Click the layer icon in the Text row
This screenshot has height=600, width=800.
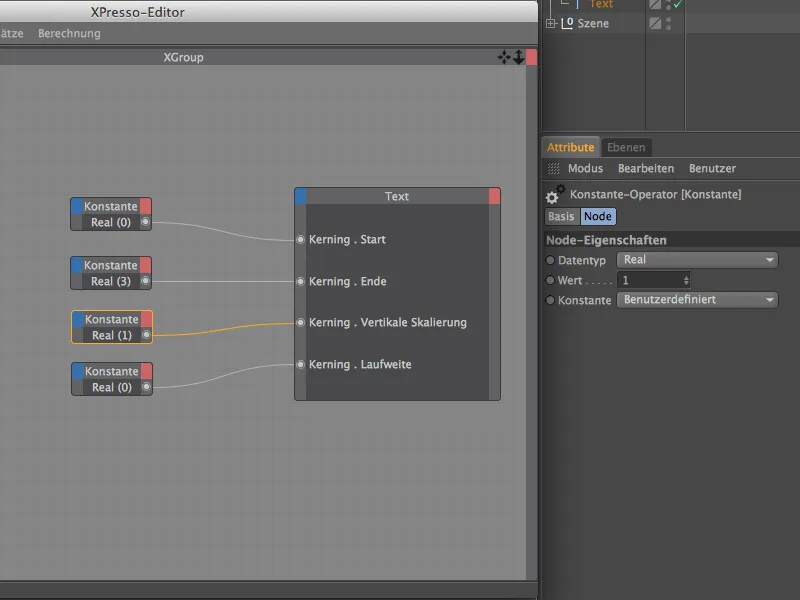coord(655,4)
